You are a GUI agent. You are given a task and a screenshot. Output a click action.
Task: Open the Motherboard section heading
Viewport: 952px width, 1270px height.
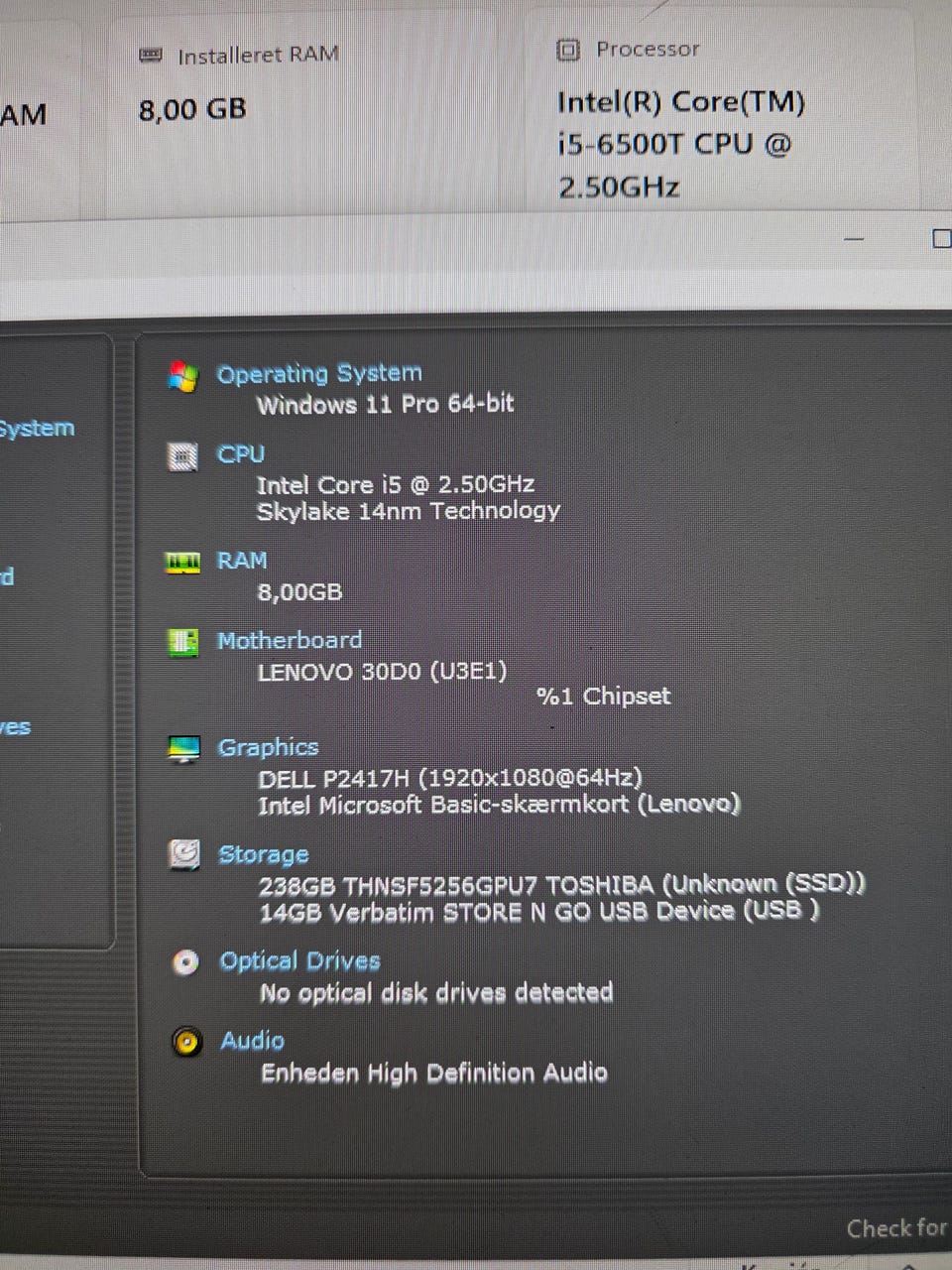[290, 640]
